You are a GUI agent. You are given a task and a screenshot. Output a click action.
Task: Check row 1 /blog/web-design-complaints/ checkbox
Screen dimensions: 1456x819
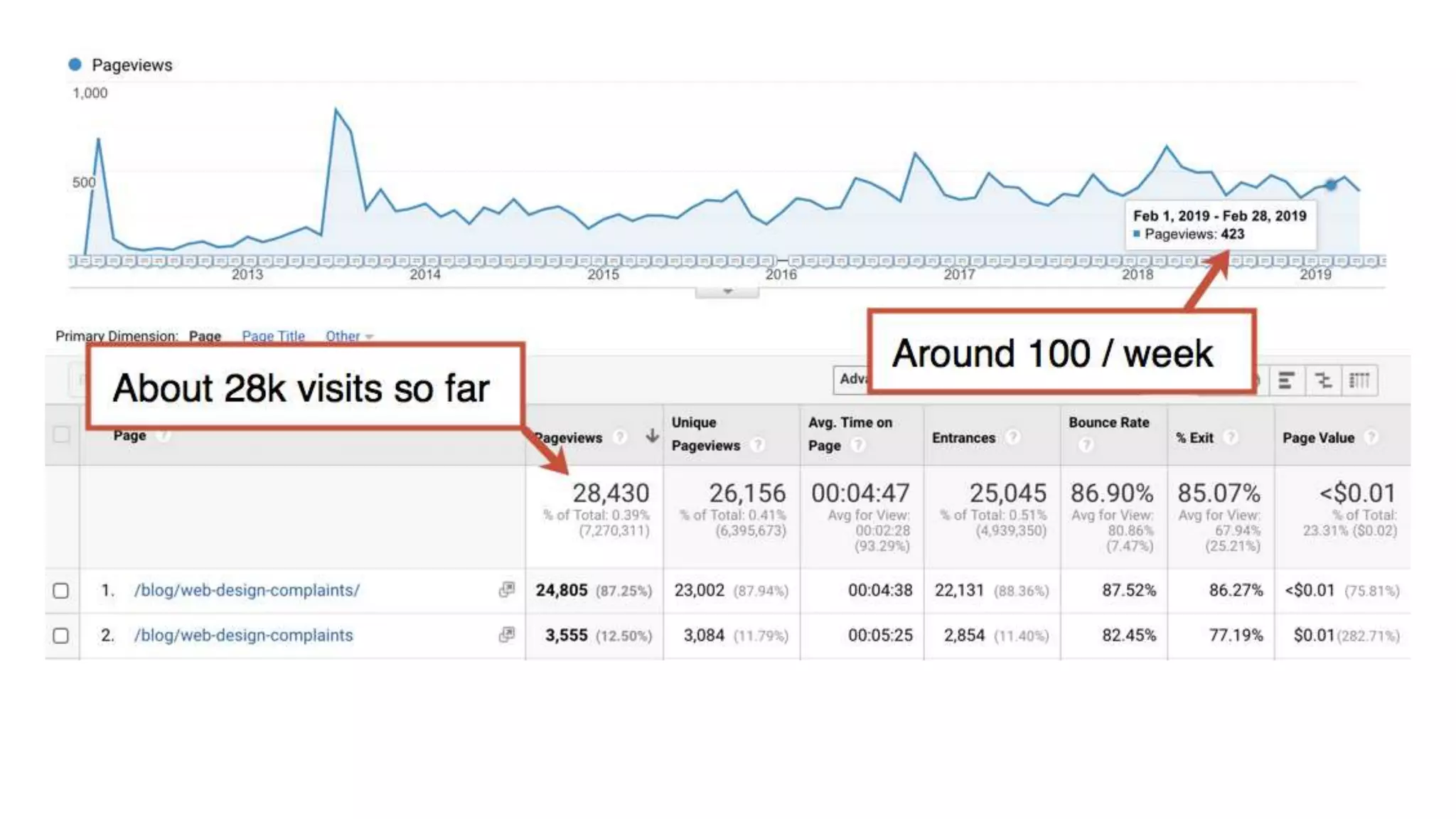tap(61, 591)
